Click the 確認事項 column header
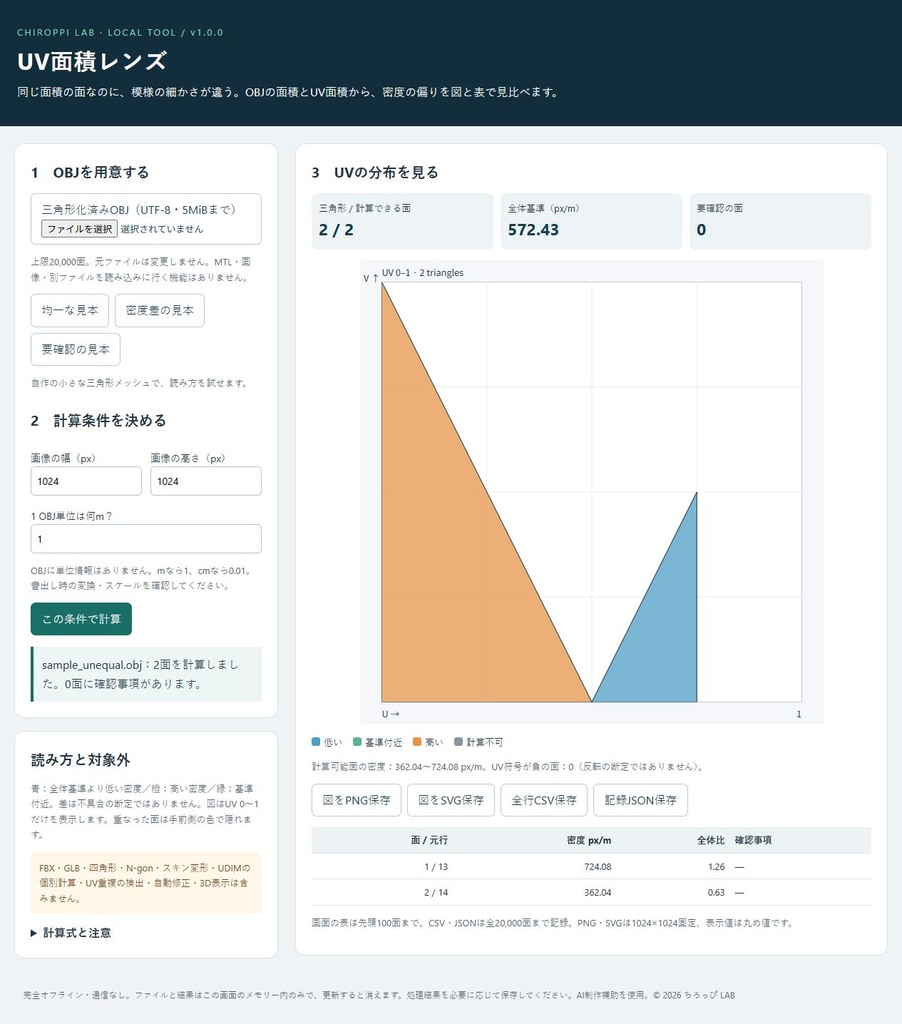Image resolution: width=902 pixels, height=1024 pixels. click(x=753, y=840)
